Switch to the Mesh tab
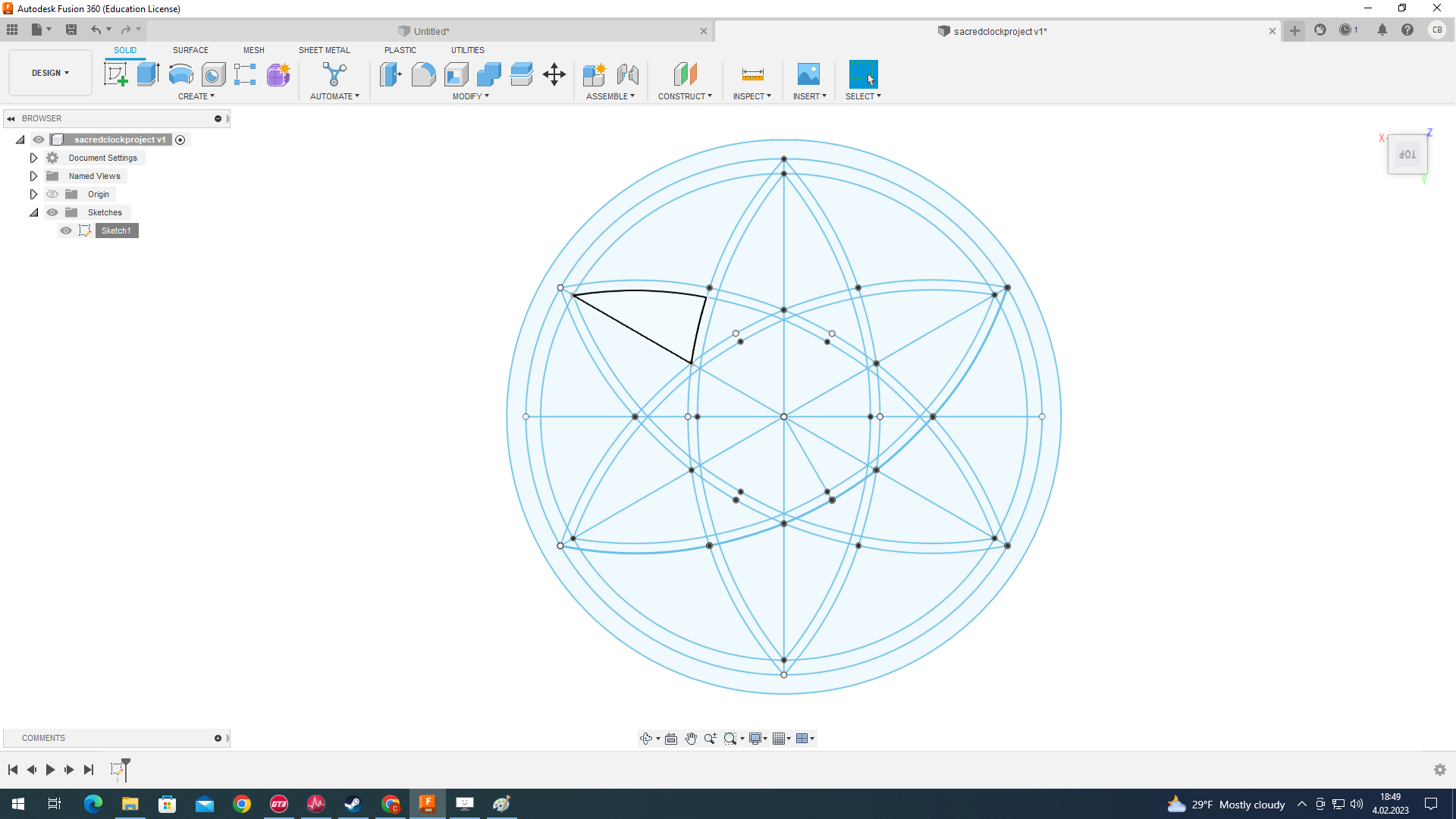 [x=253, y=50]
